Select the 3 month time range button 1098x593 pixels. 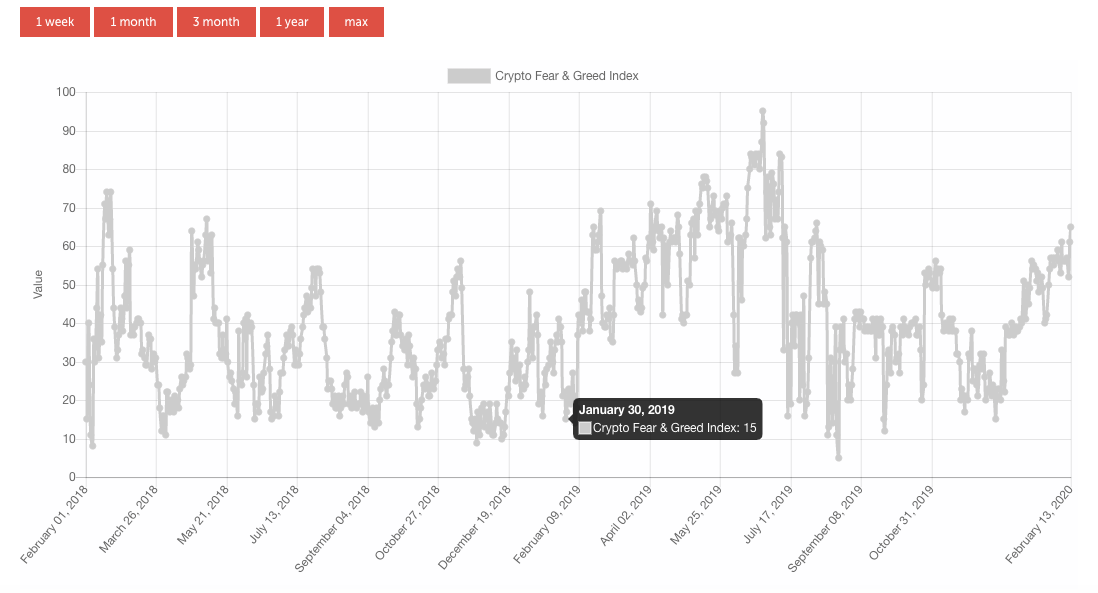click(x=216, y=21)
